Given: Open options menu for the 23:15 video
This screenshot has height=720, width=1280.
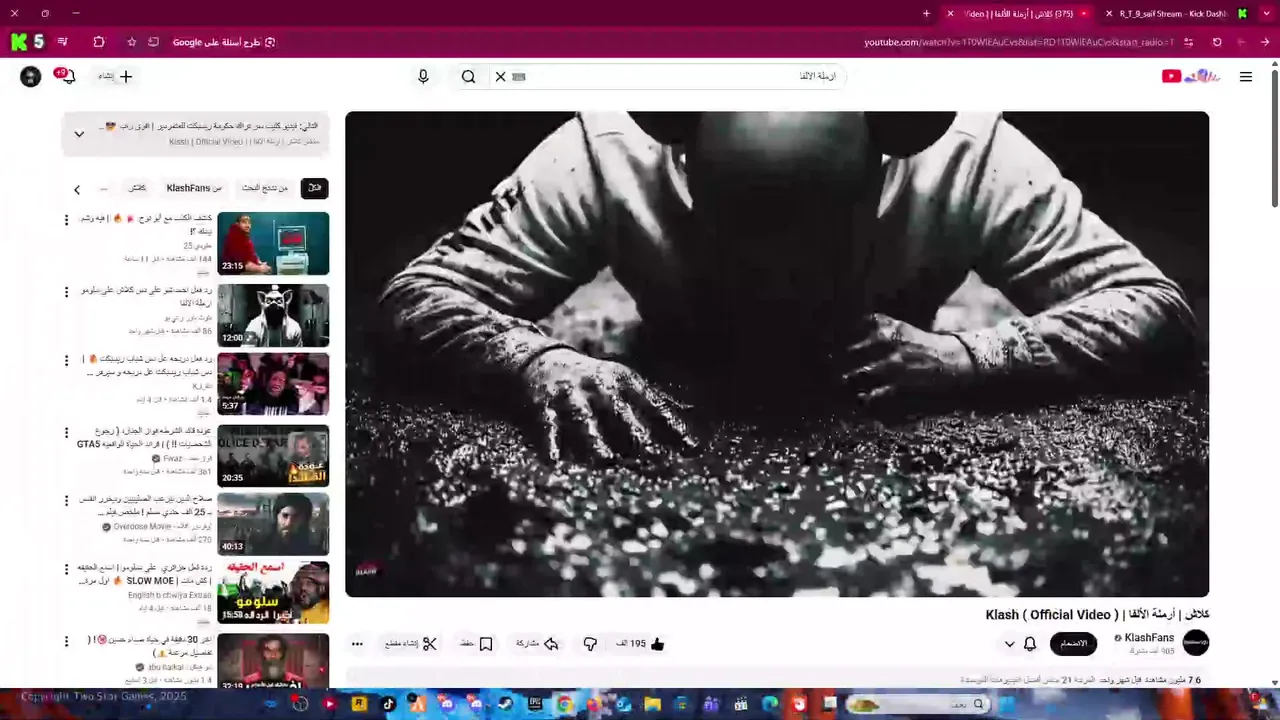Looking at the screenshot, I should (x=67, y=220).
